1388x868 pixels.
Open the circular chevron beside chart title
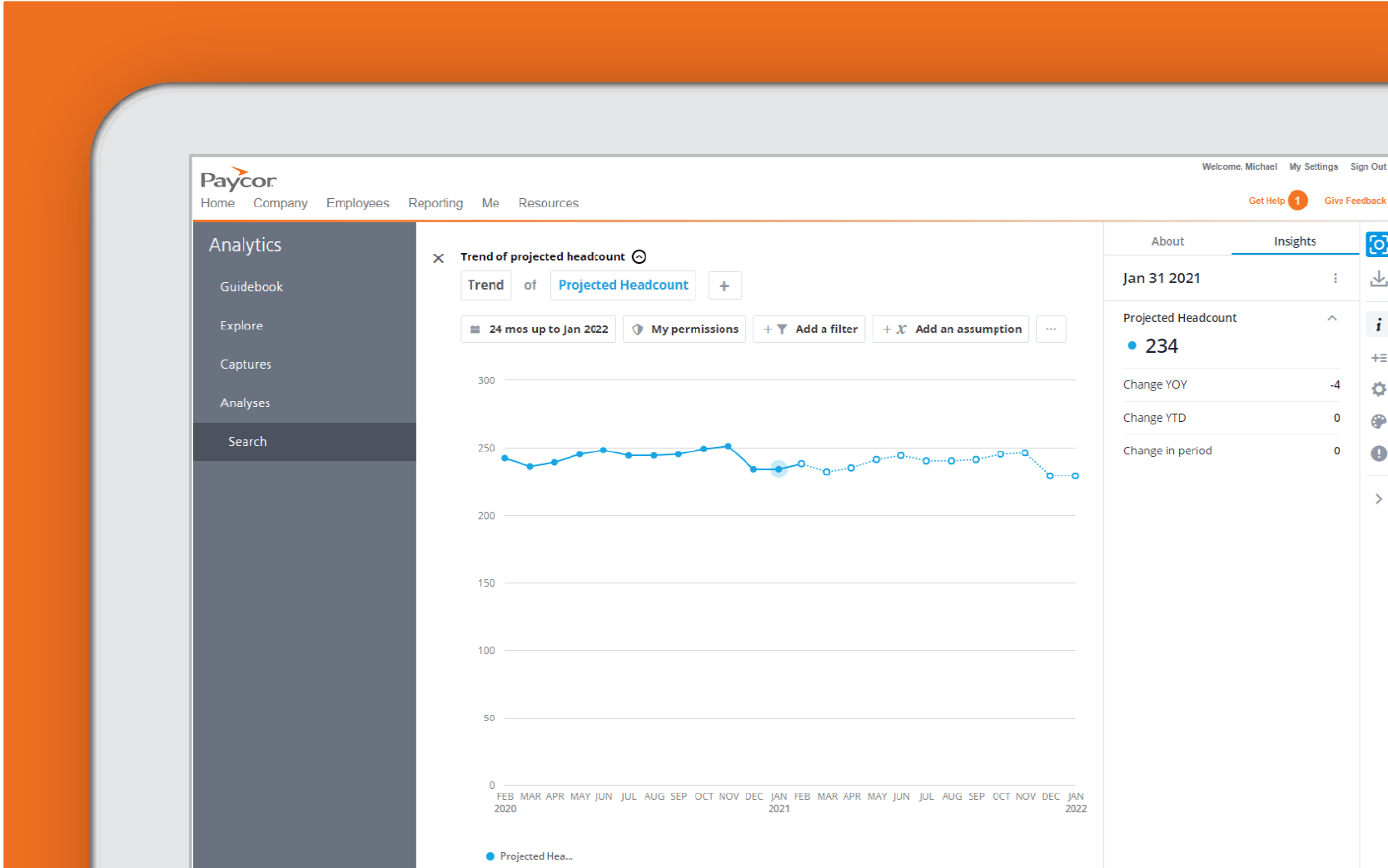coord(639,256)
